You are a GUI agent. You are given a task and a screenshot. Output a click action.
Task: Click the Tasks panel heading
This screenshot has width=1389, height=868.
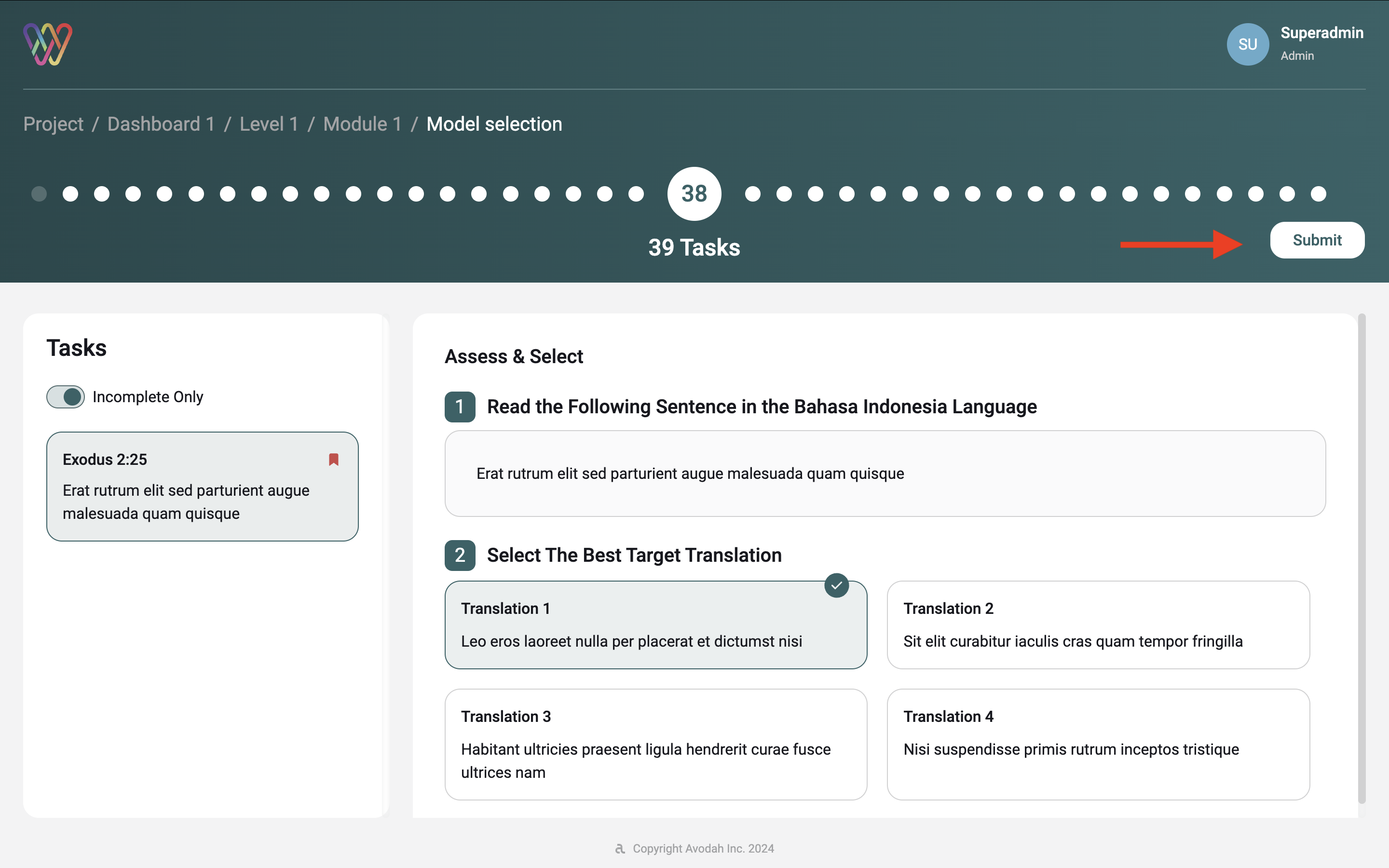(76, 348)
